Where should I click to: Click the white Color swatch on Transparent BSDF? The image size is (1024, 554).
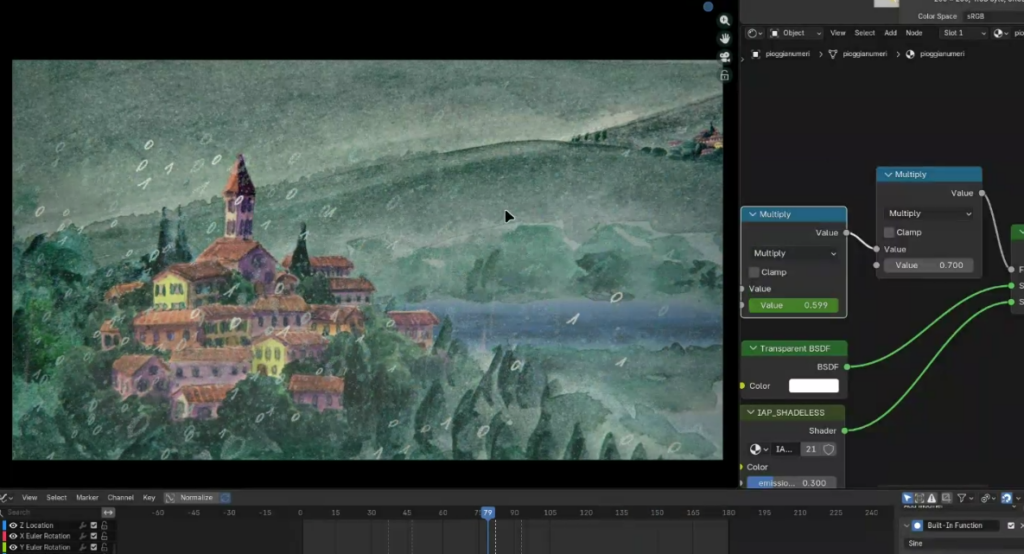pos(813,386)
